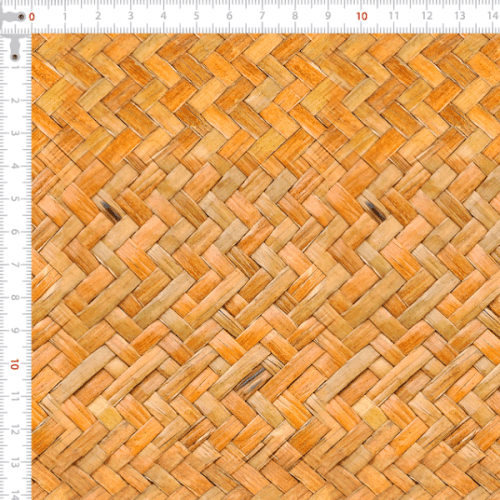Viewport: 500px width, 500px height.
Task: Click the gray streaked strip at bottom center
Action: coord(251,379)
